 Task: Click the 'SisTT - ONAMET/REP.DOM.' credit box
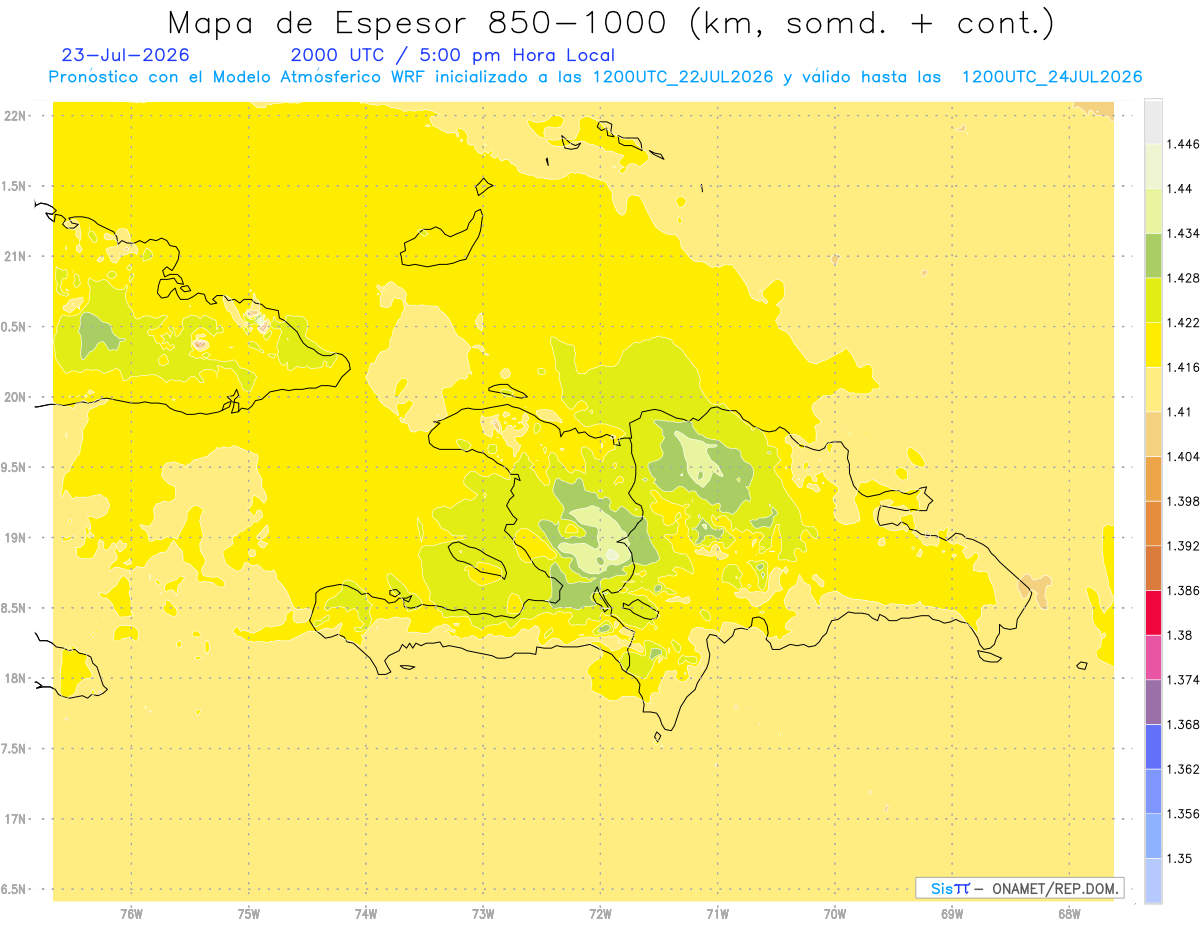[1020, 888]
